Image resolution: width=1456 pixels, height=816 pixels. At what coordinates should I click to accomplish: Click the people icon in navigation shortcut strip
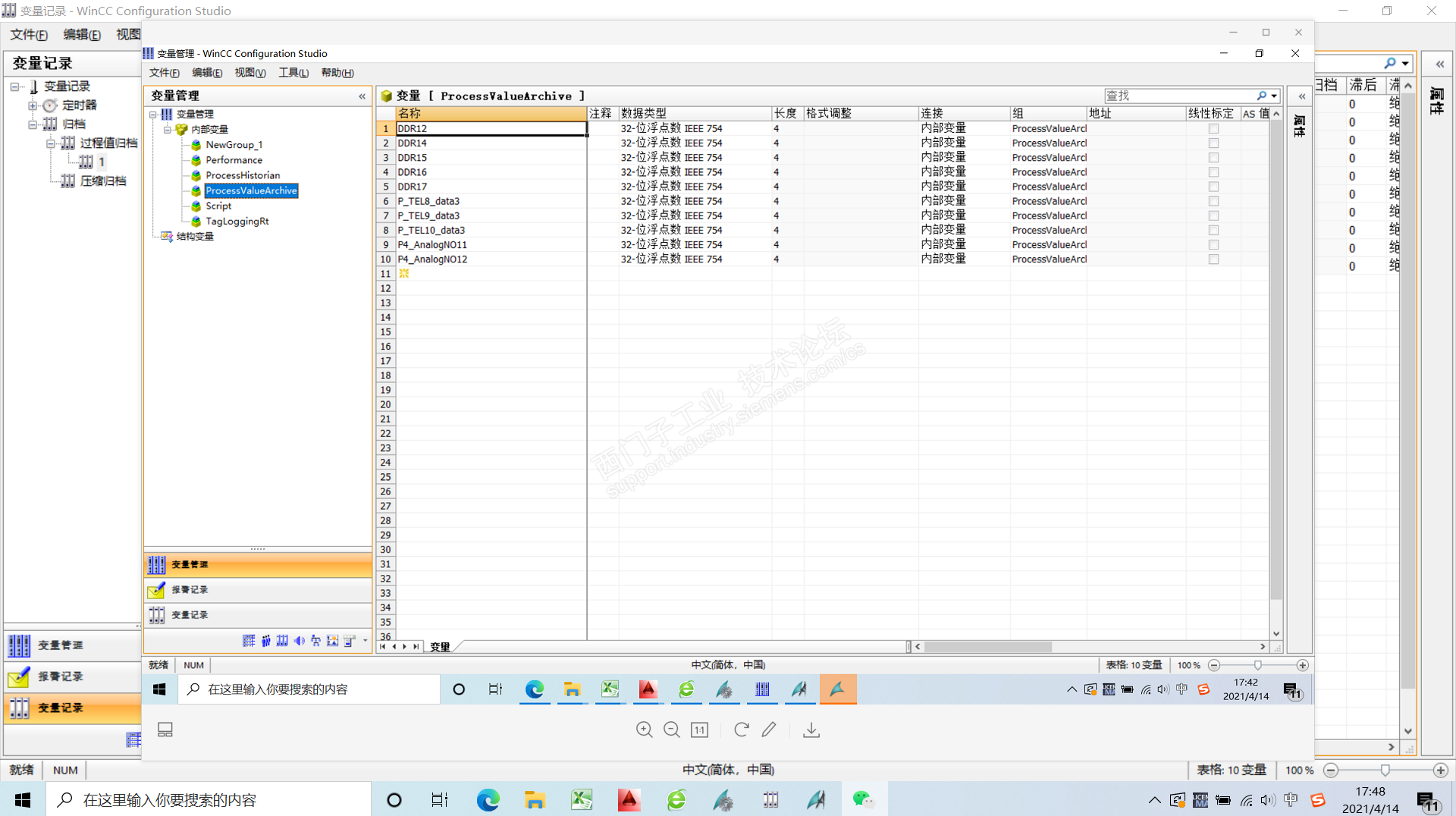click(x=265, y=641)
